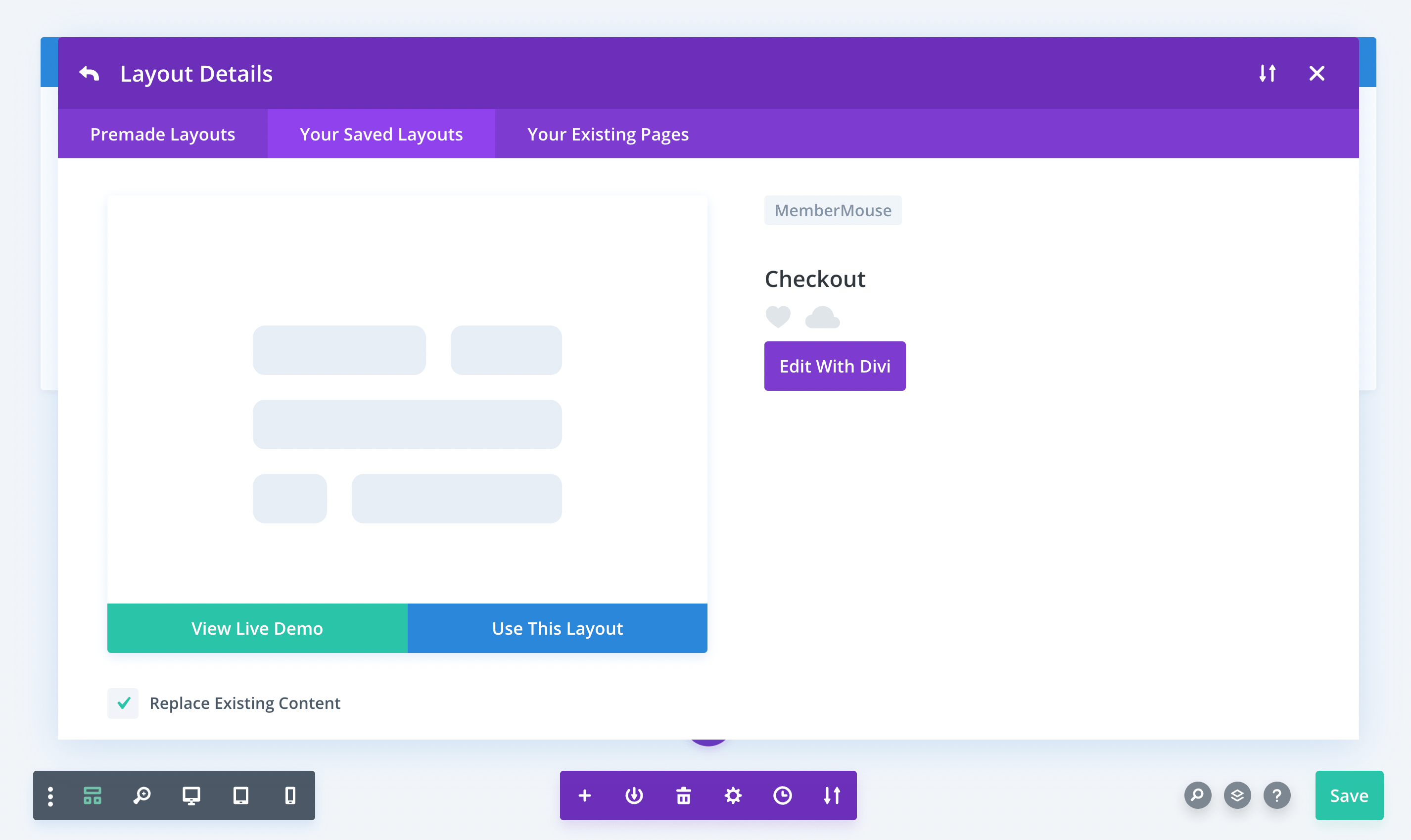The width and height of the screenshot is (1411, 840).
Task: Click the cloud save icon on layout
Action: [x=821, y=317]
